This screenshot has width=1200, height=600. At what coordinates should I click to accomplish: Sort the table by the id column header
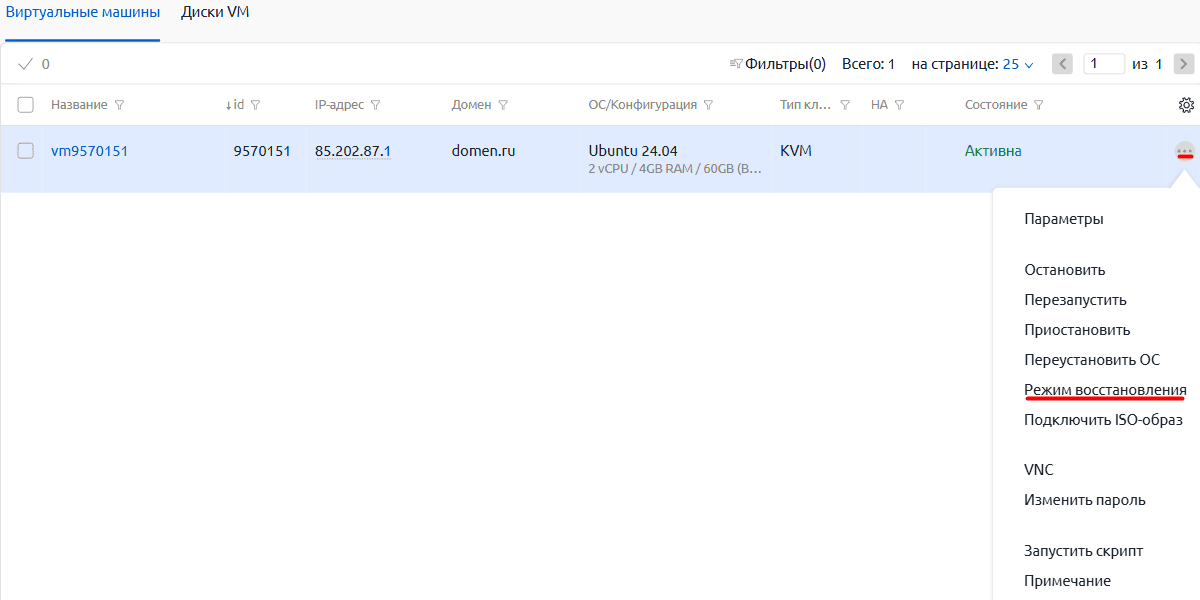pyautogui.click(x=236, y=105)
